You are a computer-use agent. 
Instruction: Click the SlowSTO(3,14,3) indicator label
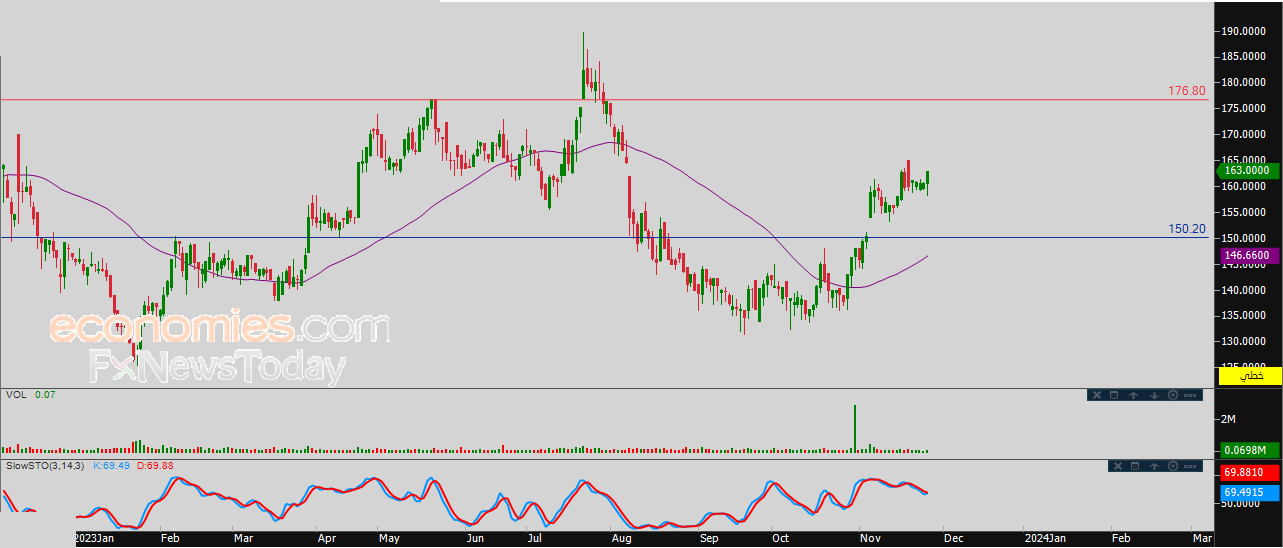46,466
